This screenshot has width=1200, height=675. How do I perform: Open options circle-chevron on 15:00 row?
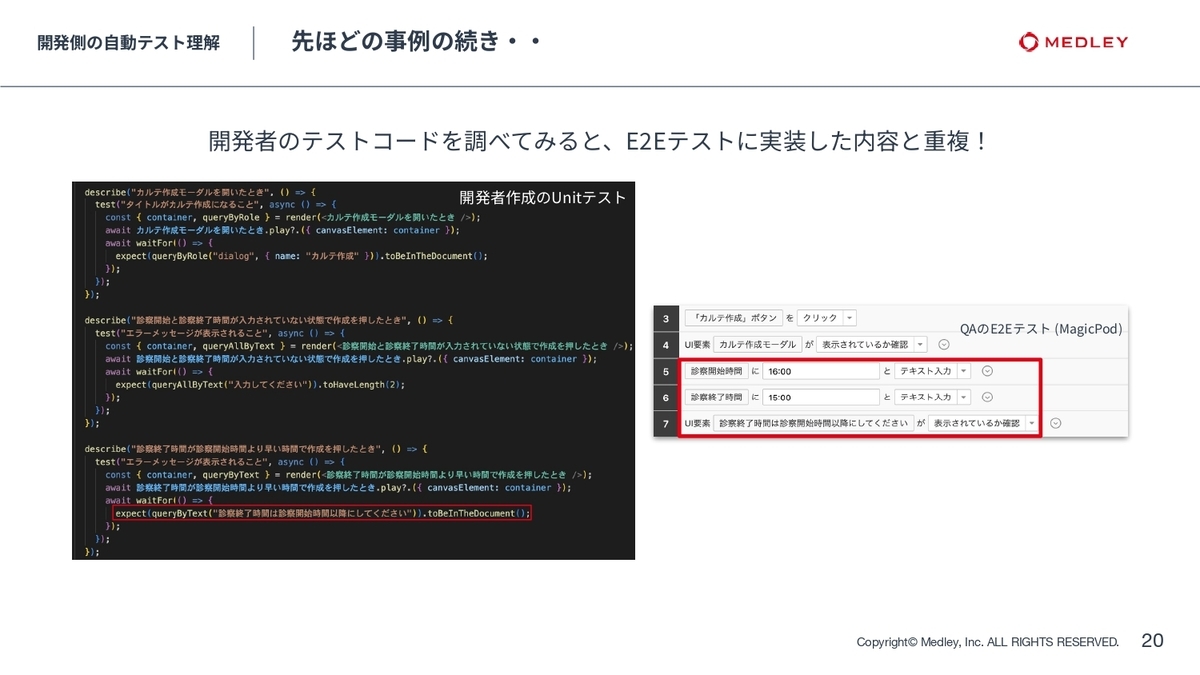(987, 397)
